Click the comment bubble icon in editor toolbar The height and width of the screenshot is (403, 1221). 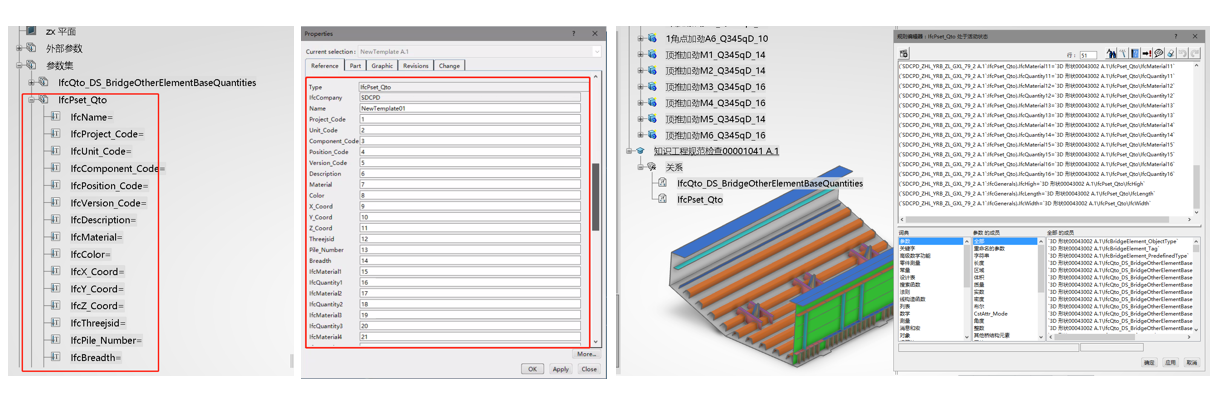tap(1158, 53)
